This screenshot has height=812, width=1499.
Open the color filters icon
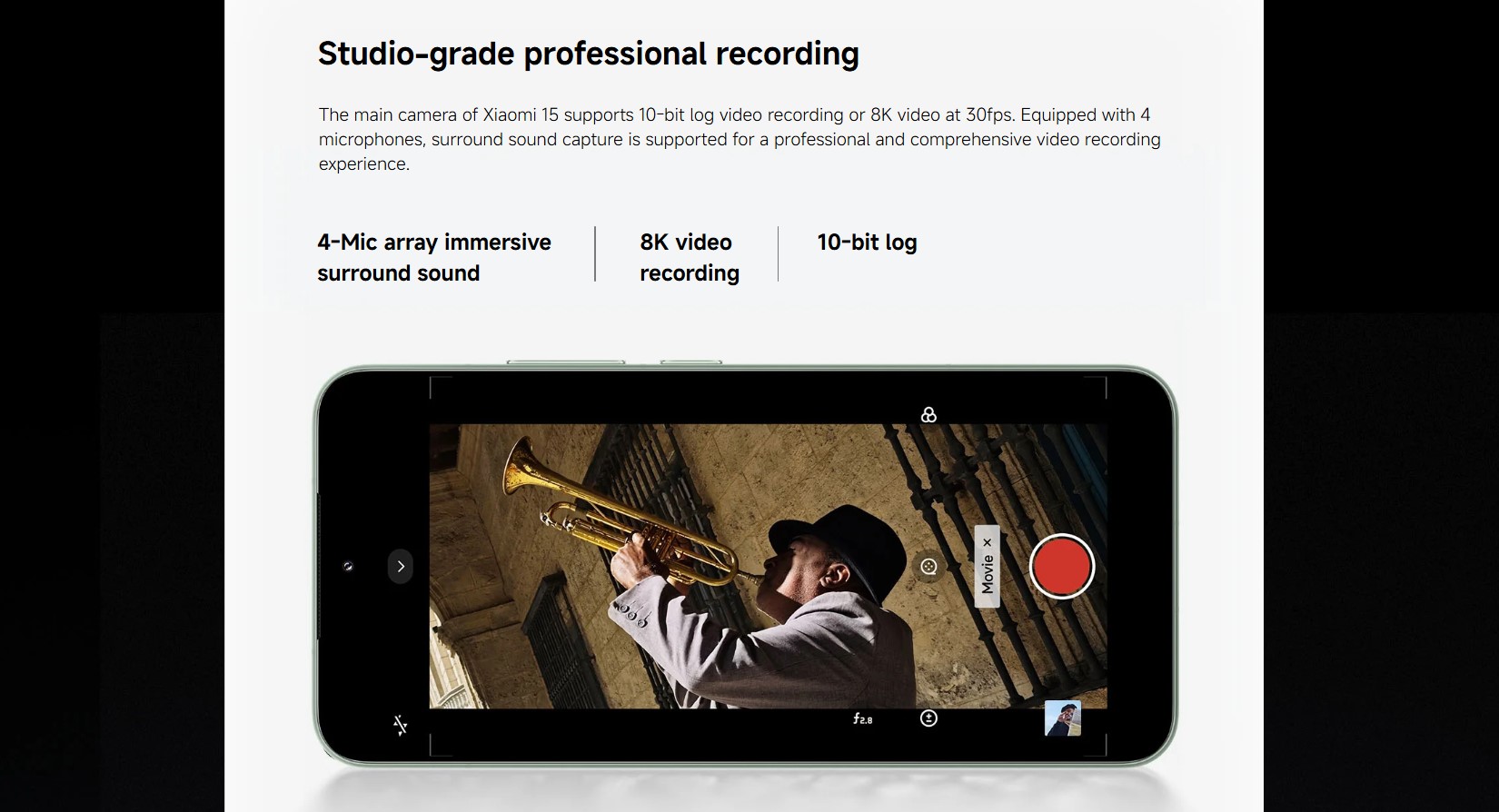[928, 415]
